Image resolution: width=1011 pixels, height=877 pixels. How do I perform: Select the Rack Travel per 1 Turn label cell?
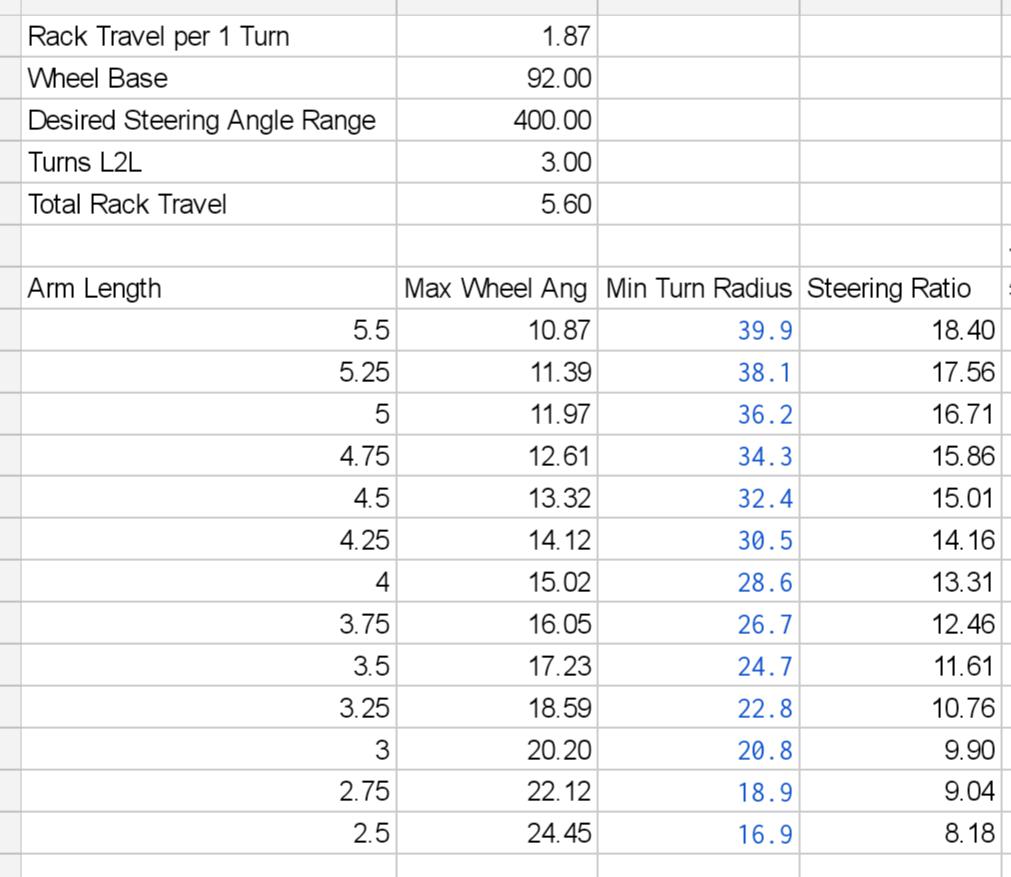[x=208, y=36]
